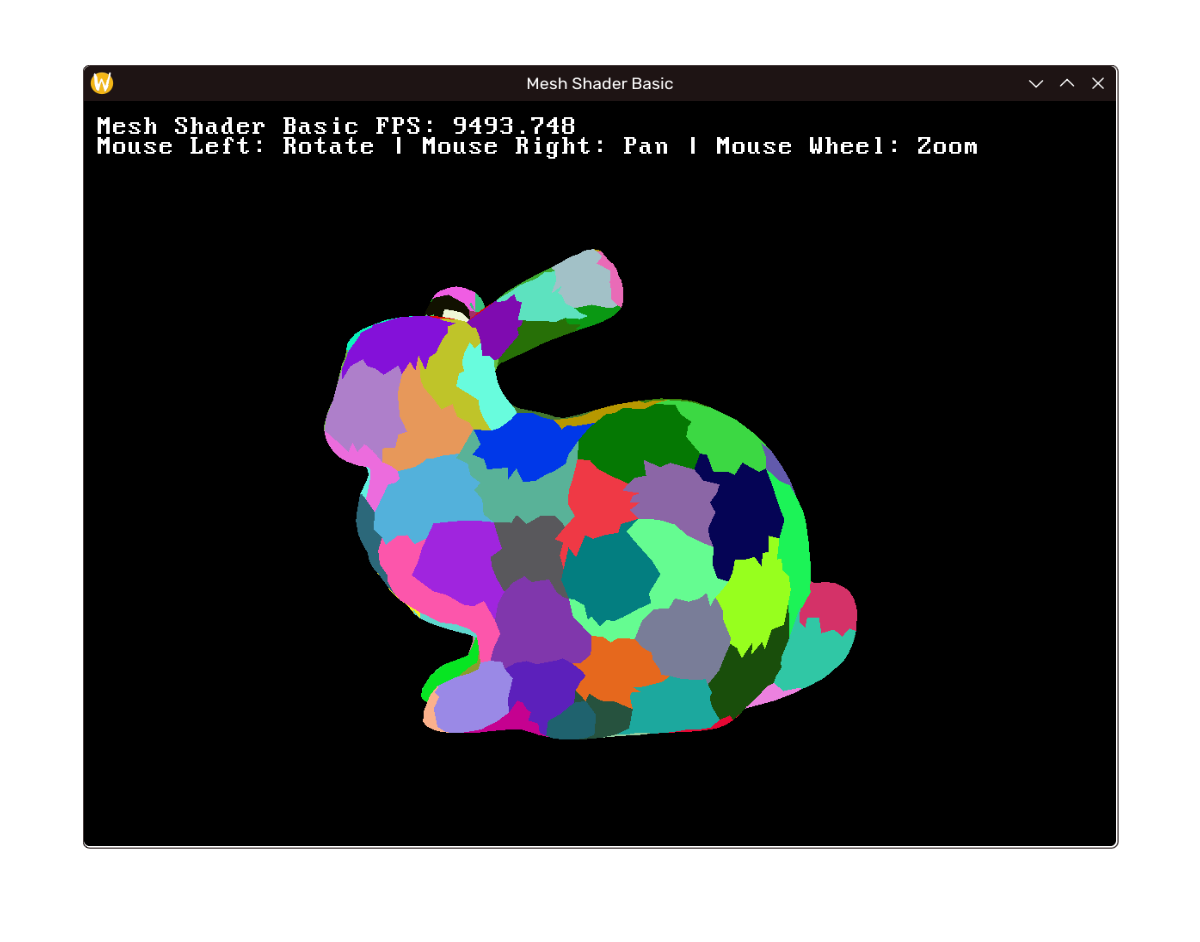Close the Mesh Shader Basic window
This screenshot has width=1200, height=942.
1097,83
